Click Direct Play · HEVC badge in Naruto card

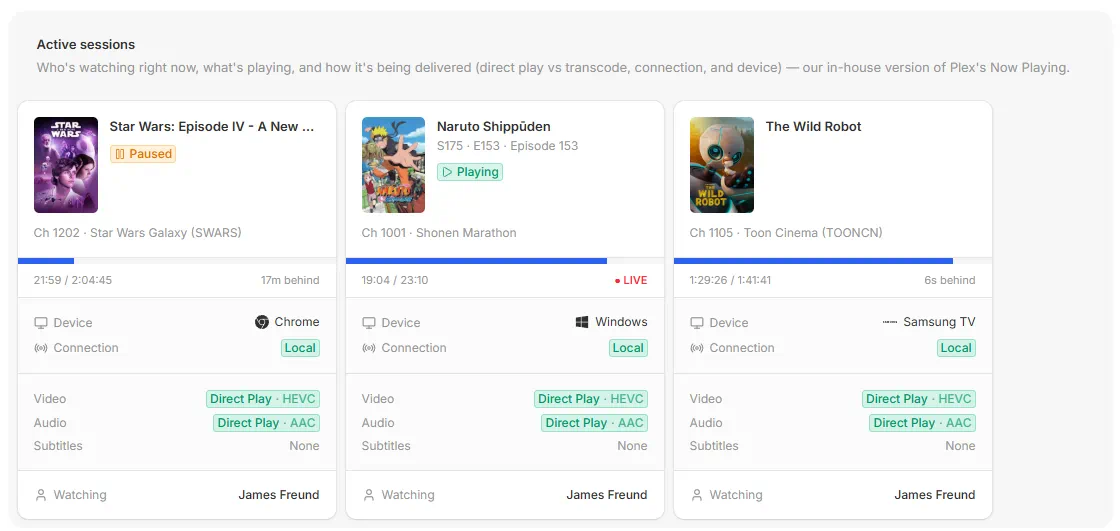click(591, 399)
